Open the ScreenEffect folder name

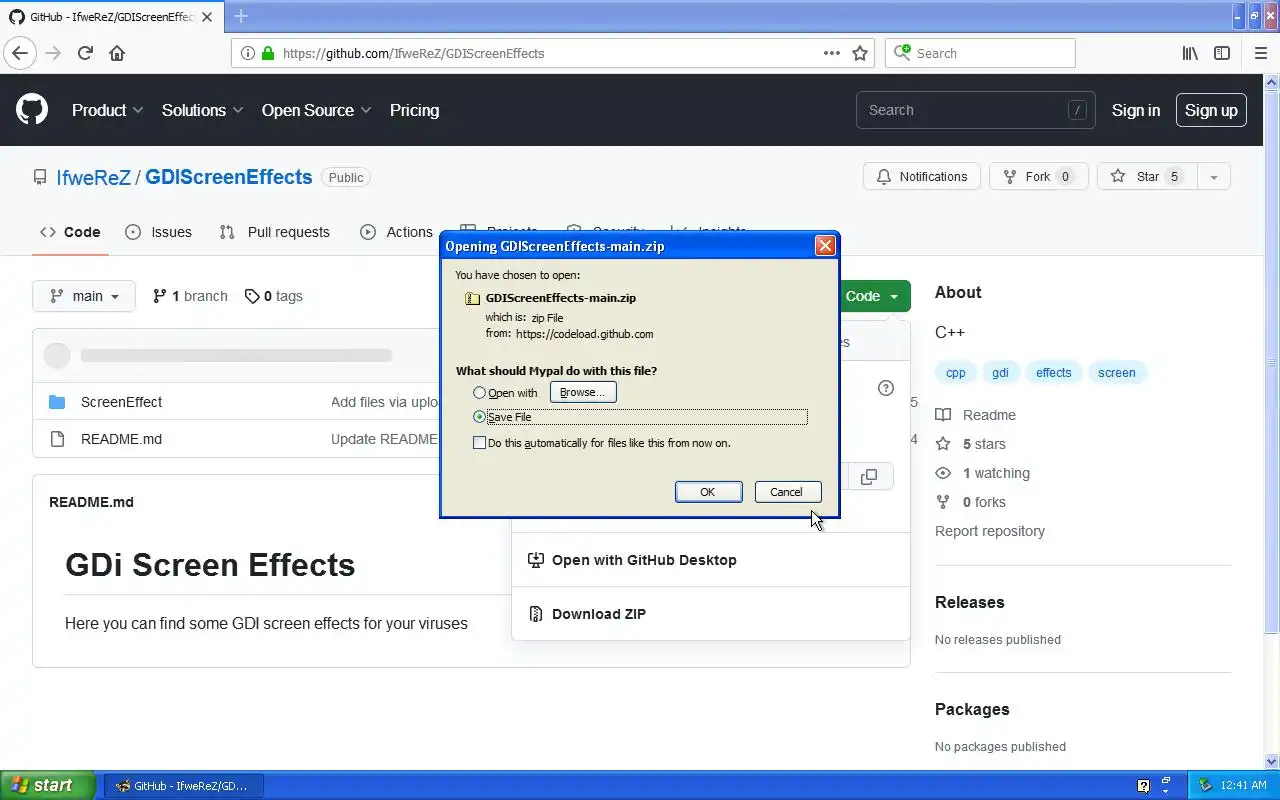coord(121,402)
